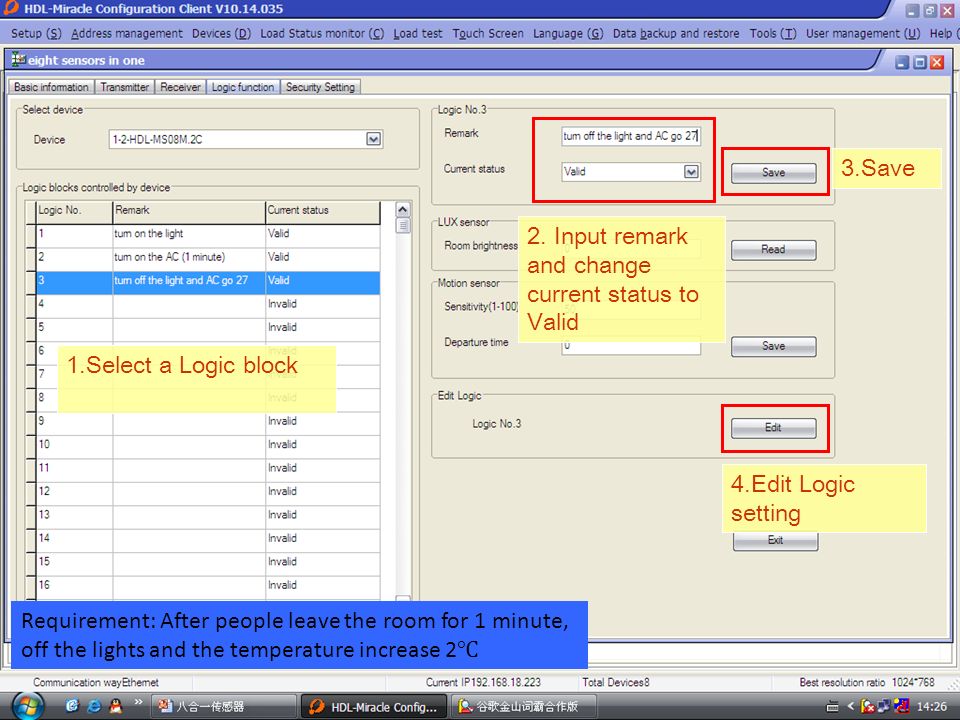The width and height of the screenshot is (960, 720).
Task: Switch to 八合一传感器 taskbar window
Action: [223, 707]
